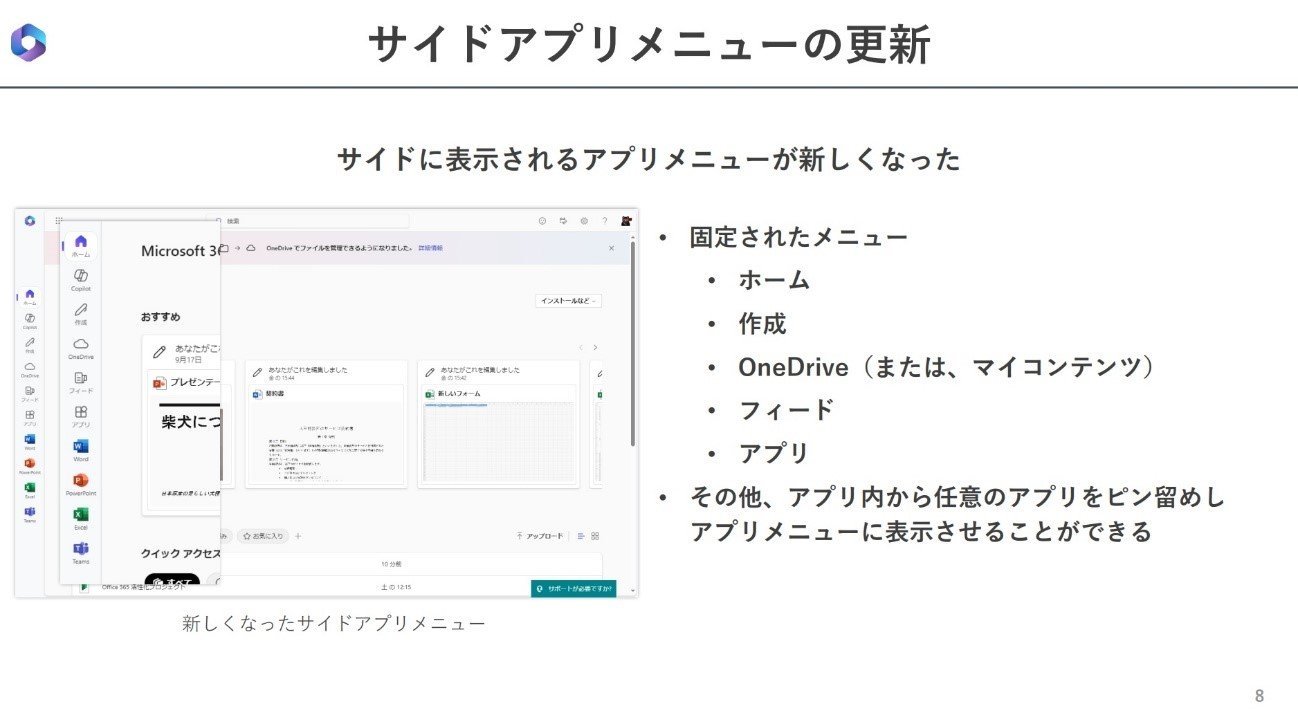Click Excel in the small left rail
This screenshot has width=1298, height=724.
click(30, 490)
